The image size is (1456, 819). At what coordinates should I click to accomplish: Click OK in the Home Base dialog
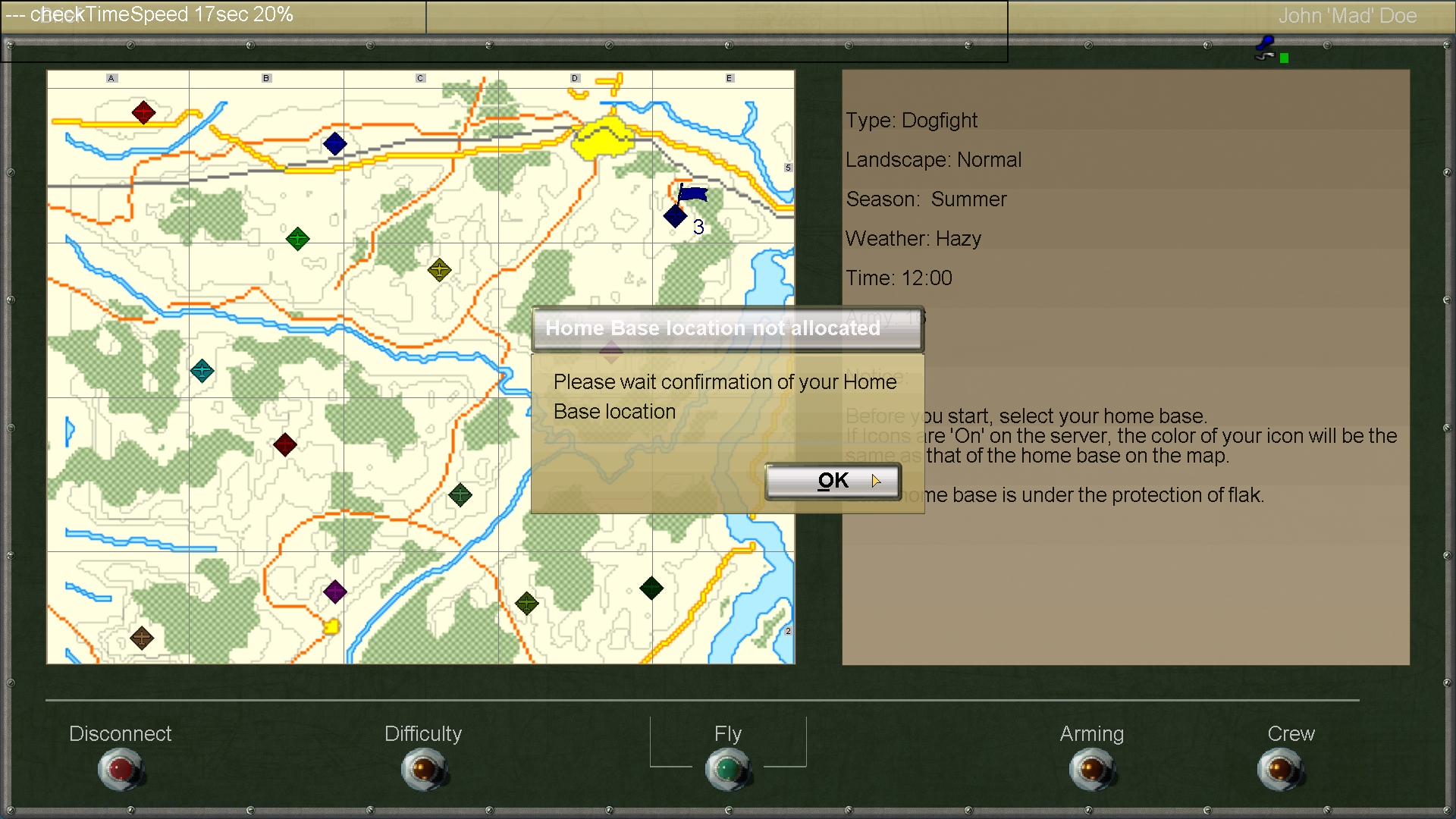tap(833, 481)
